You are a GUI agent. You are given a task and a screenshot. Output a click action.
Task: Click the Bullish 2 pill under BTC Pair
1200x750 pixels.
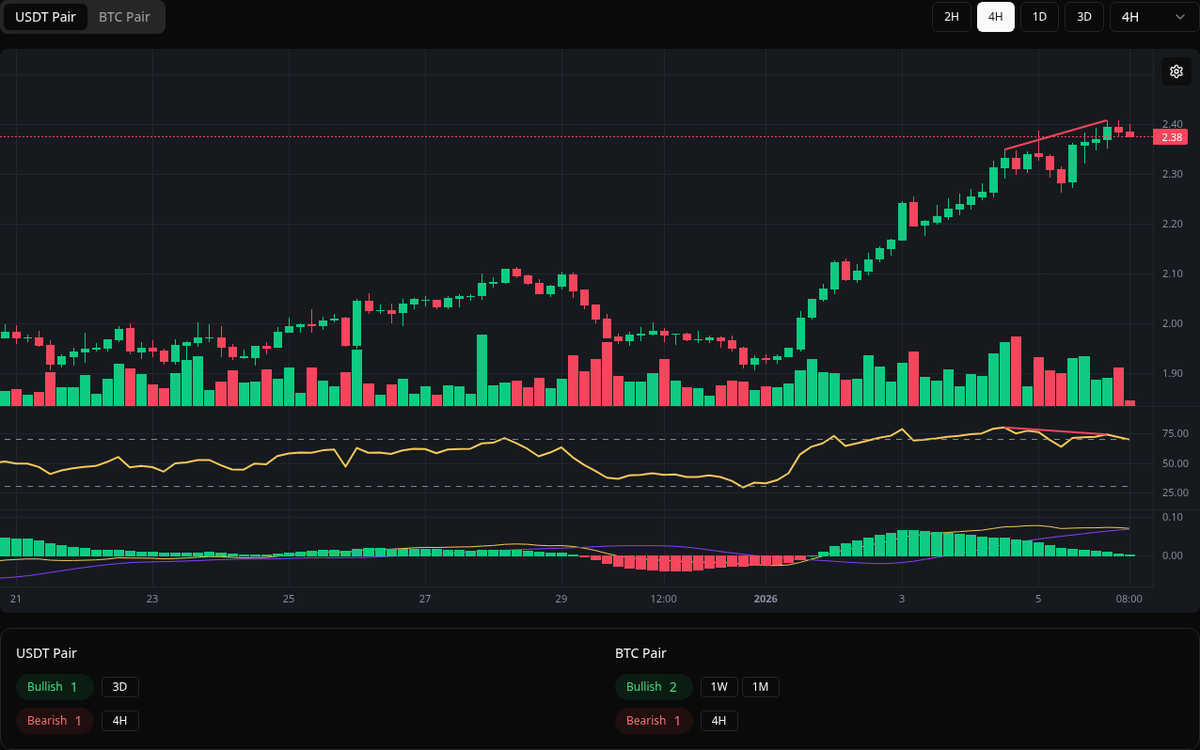(x=653, y=687)
